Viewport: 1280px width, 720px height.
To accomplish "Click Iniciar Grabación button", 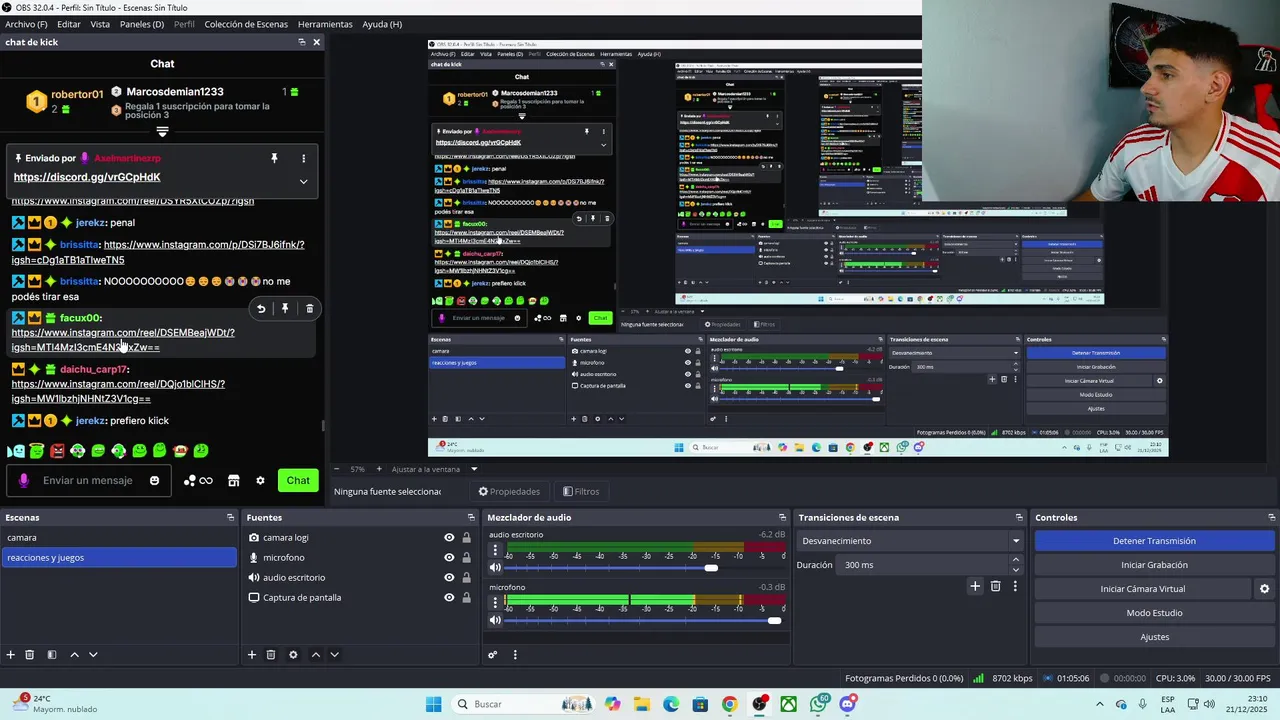I will point(1154,565).
